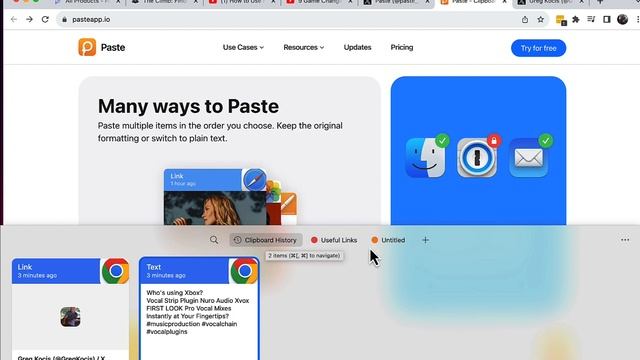
Task: Expand the Resources menu
Action: coord(304,47)
